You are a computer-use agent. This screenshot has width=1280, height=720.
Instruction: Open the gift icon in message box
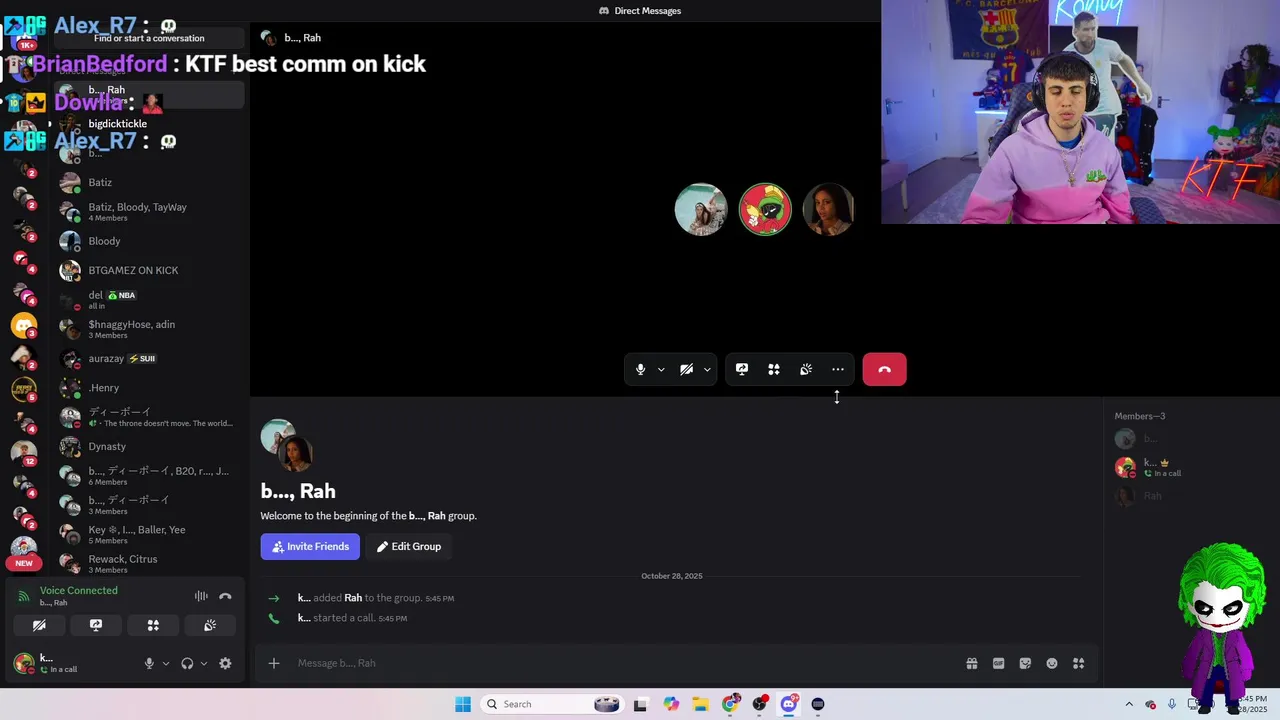pyautogui.click(x=972, y=663)
